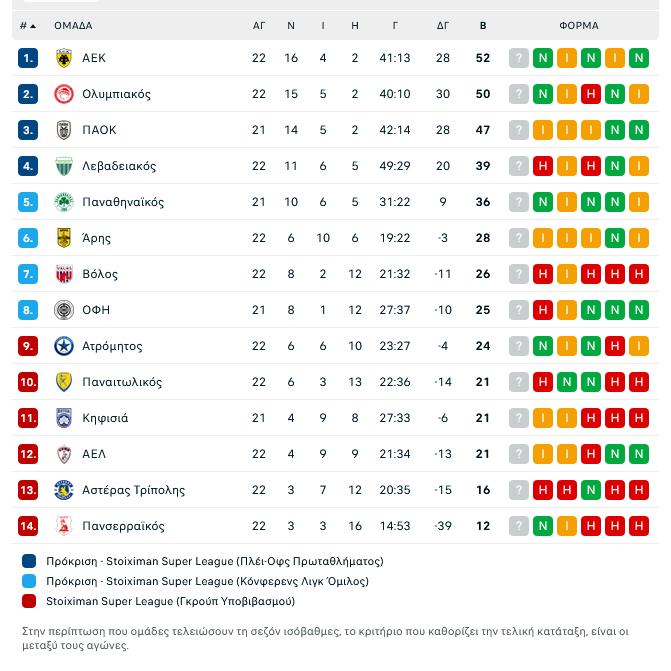Sort standings by the ΔΓ column header

pyautogui.click(x=443, y=26)
